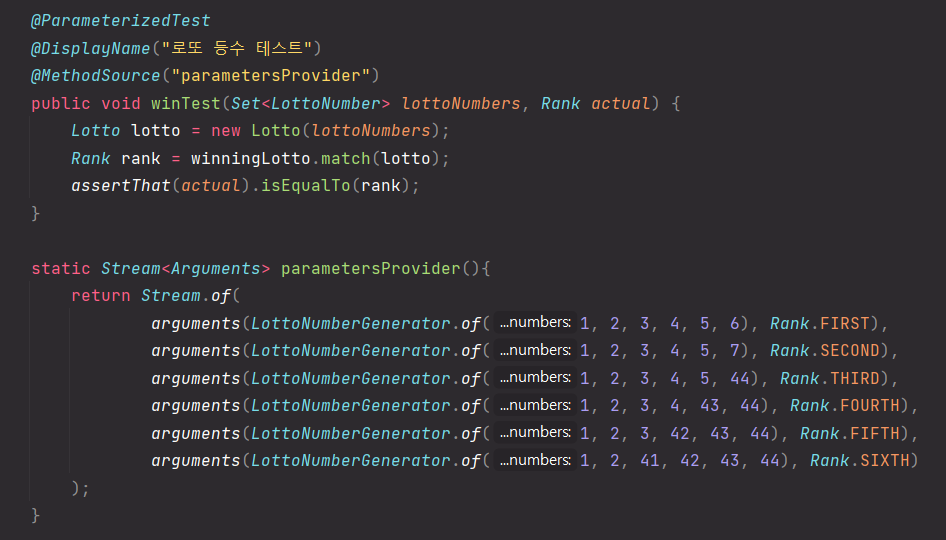Click the Rank.FIFTH constant

pos(849,433)
